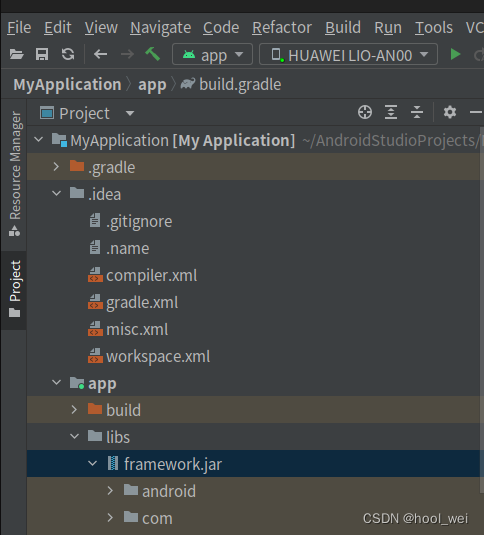Select the libs folder label
This screenshot has width=484, height=535.
click(x=118, y=437)
